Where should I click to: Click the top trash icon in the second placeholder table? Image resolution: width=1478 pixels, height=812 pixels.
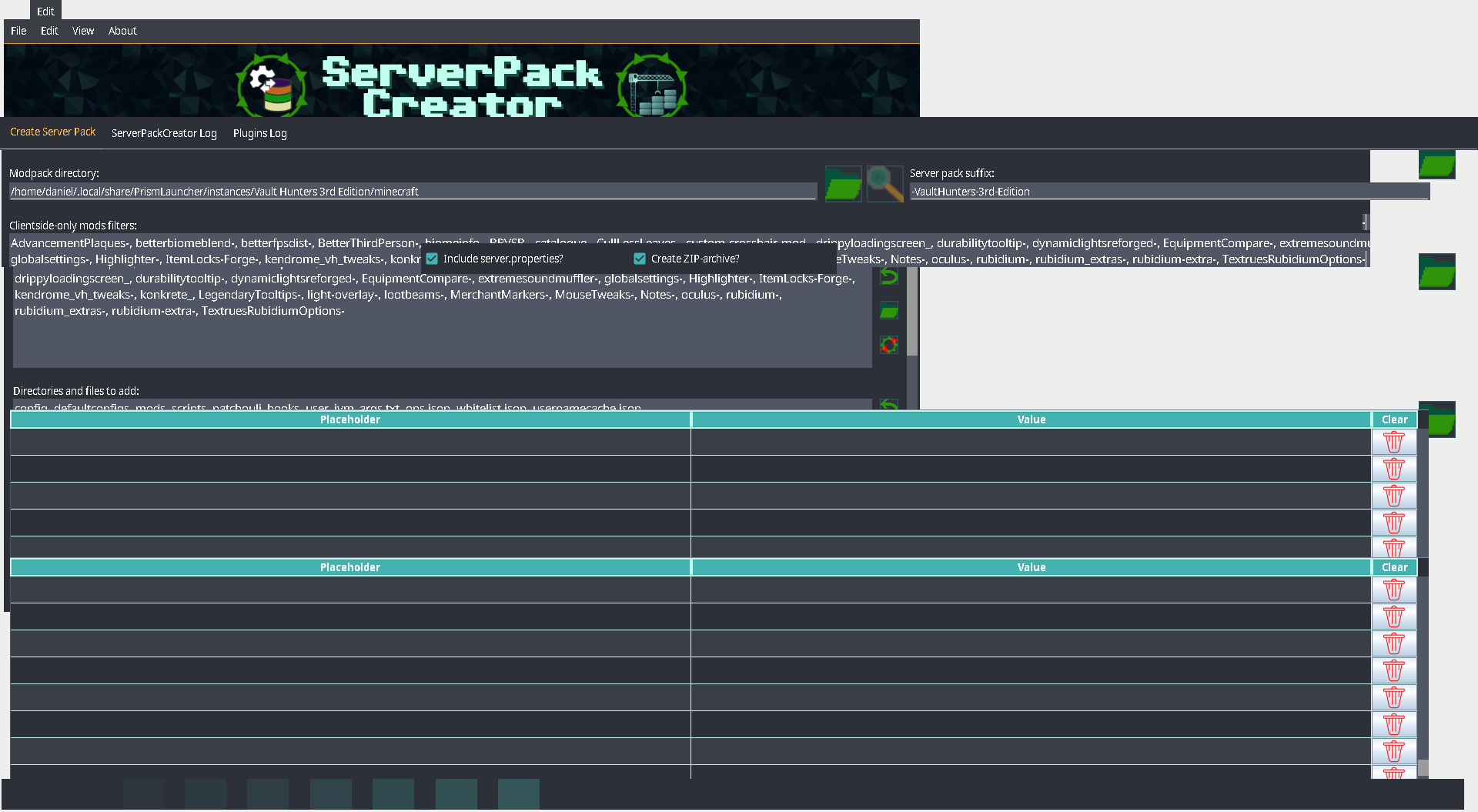click(1393, 590)
